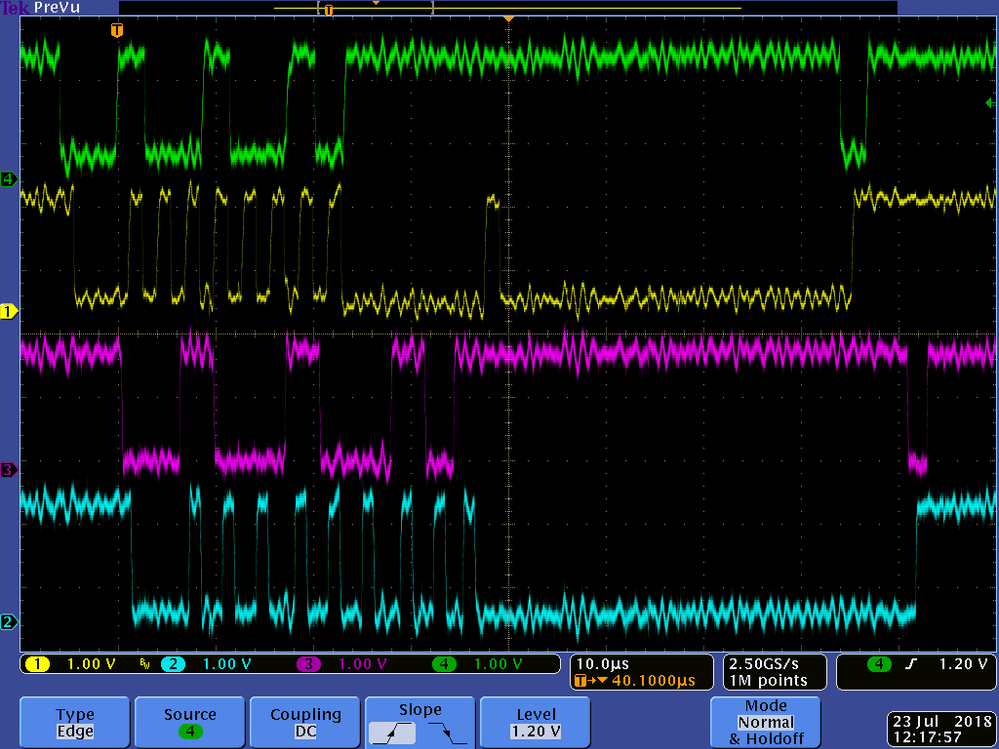
Task: Click the T marker in the record overview bar
Action: click(x=328, y=10)
